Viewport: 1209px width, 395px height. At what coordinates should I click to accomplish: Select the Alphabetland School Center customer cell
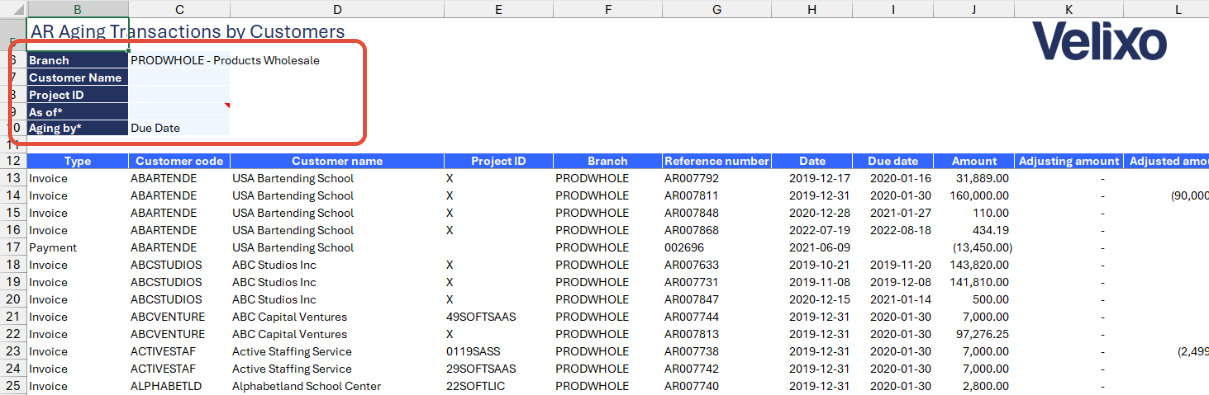click(337, 386)
